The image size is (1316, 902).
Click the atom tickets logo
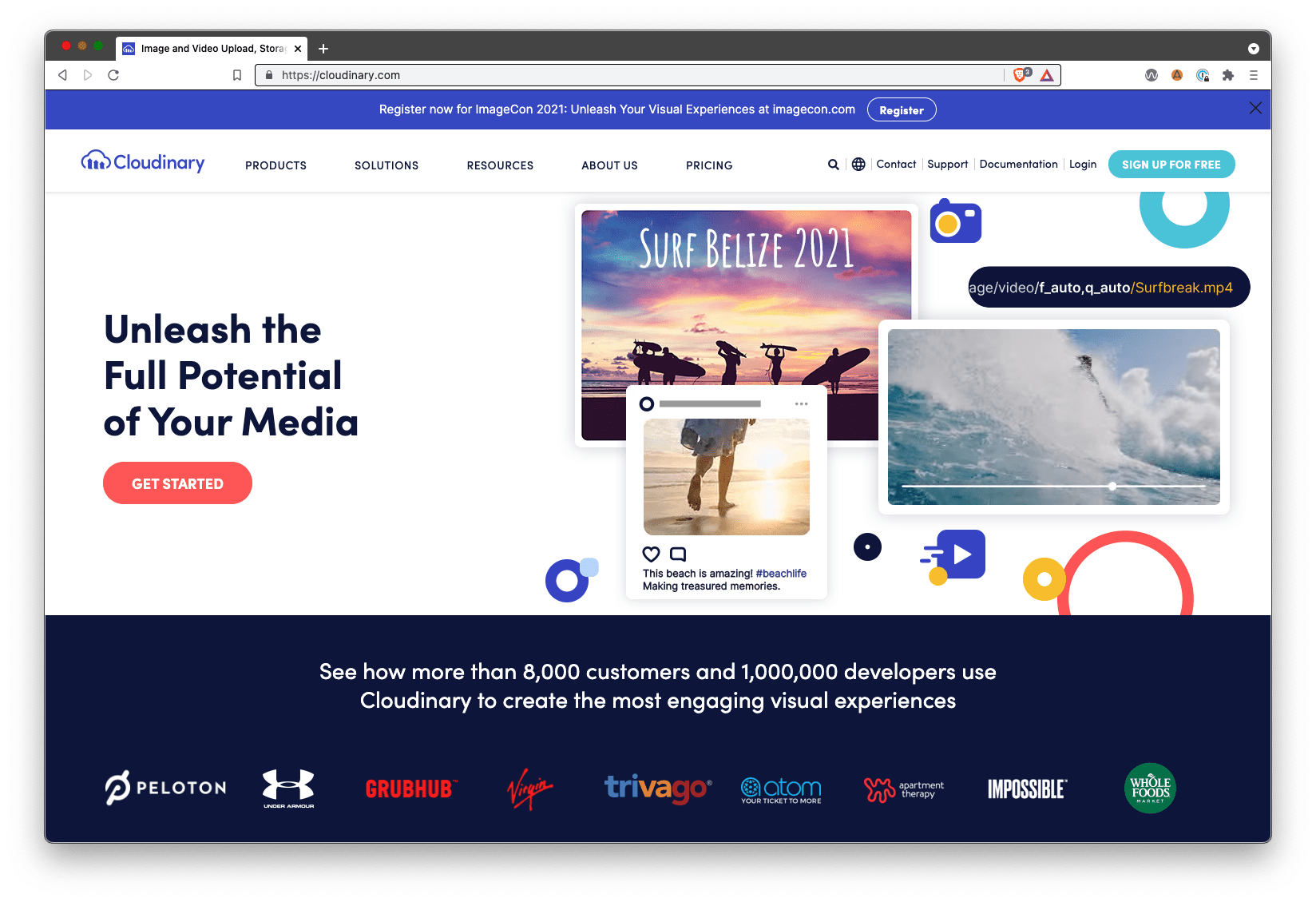[781, 790]
